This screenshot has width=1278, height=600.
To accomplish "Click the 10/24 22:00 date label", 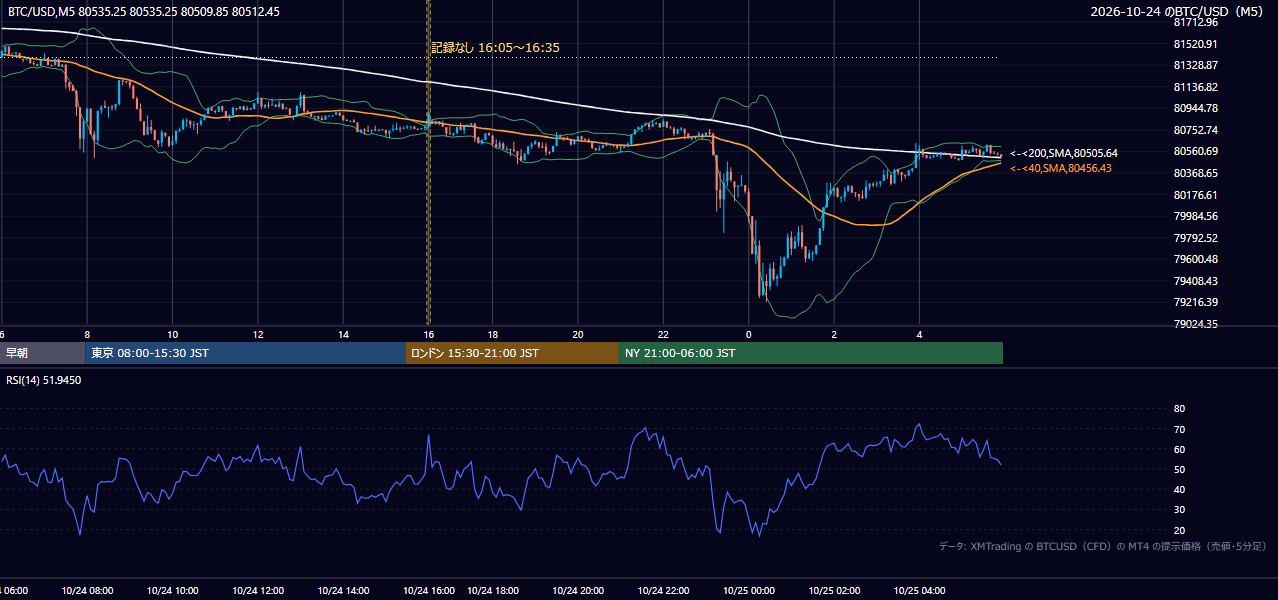I will 663,591.
